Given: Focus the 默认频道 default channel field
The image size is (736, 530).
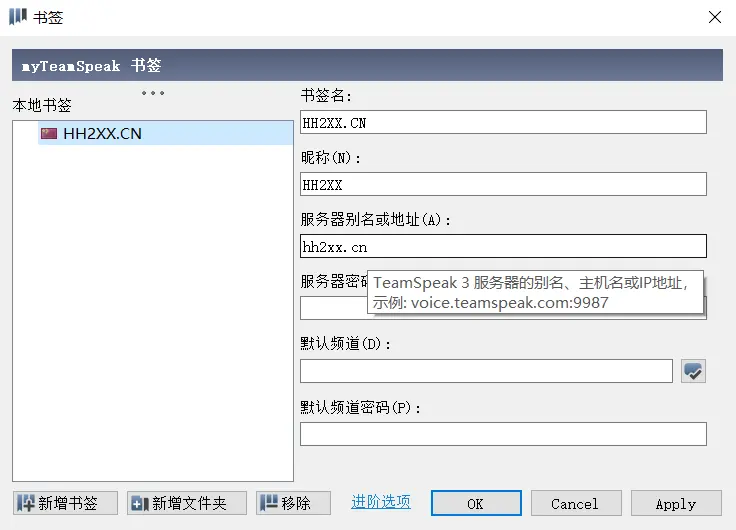Looking at the screenshot, I should tap(486, 371).
